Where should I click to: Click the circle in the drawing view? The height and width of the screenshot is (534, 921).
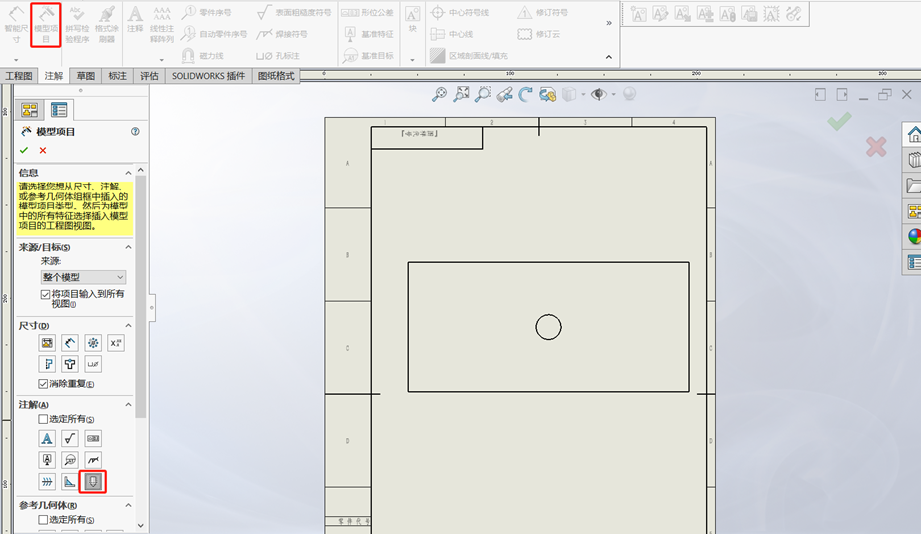pos(548,327)
